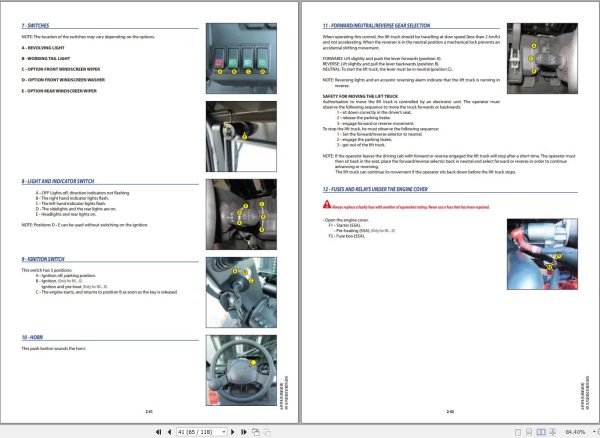Select continuous facing layout
The width and height of the screenshot is (600, 438).
[x=553, y=432]
